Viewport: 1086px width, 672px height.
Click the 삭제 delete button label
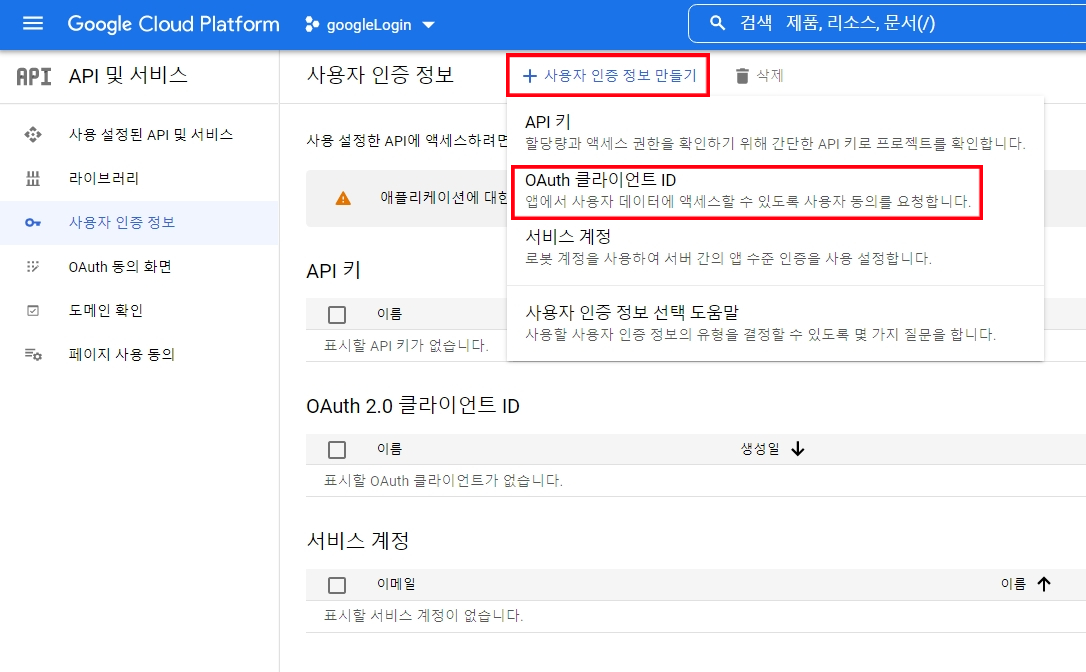click(x=769, y=76)
